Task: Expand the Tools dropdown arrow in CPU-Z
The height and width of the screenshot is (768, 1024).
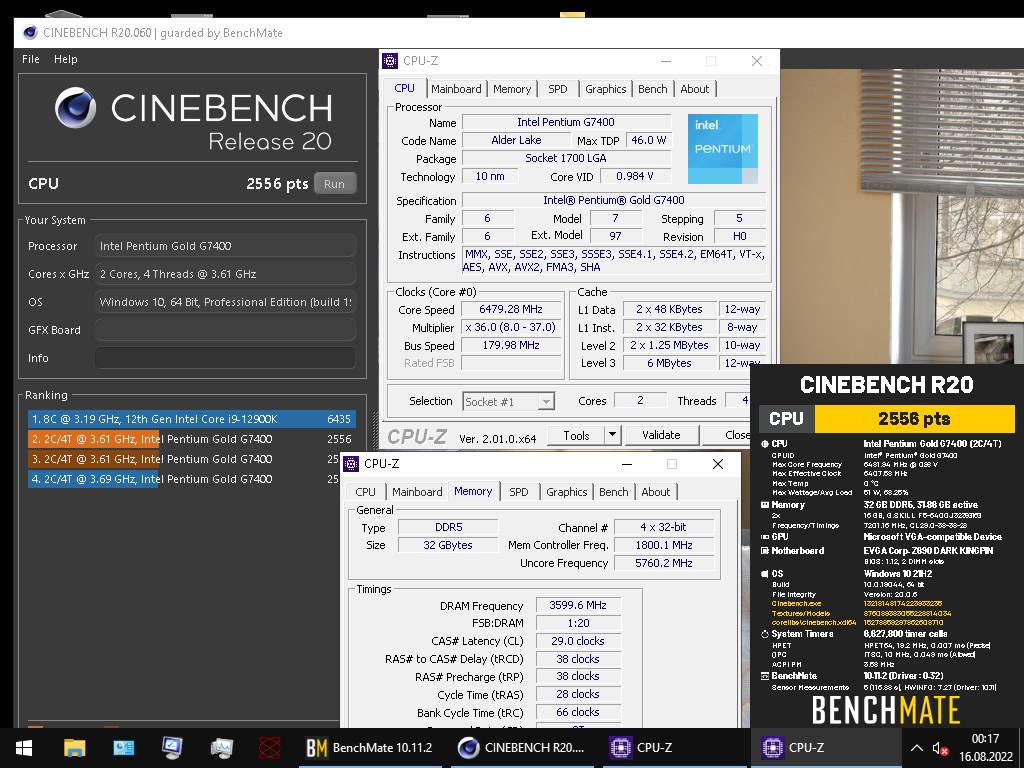Action: pos(613,435)
